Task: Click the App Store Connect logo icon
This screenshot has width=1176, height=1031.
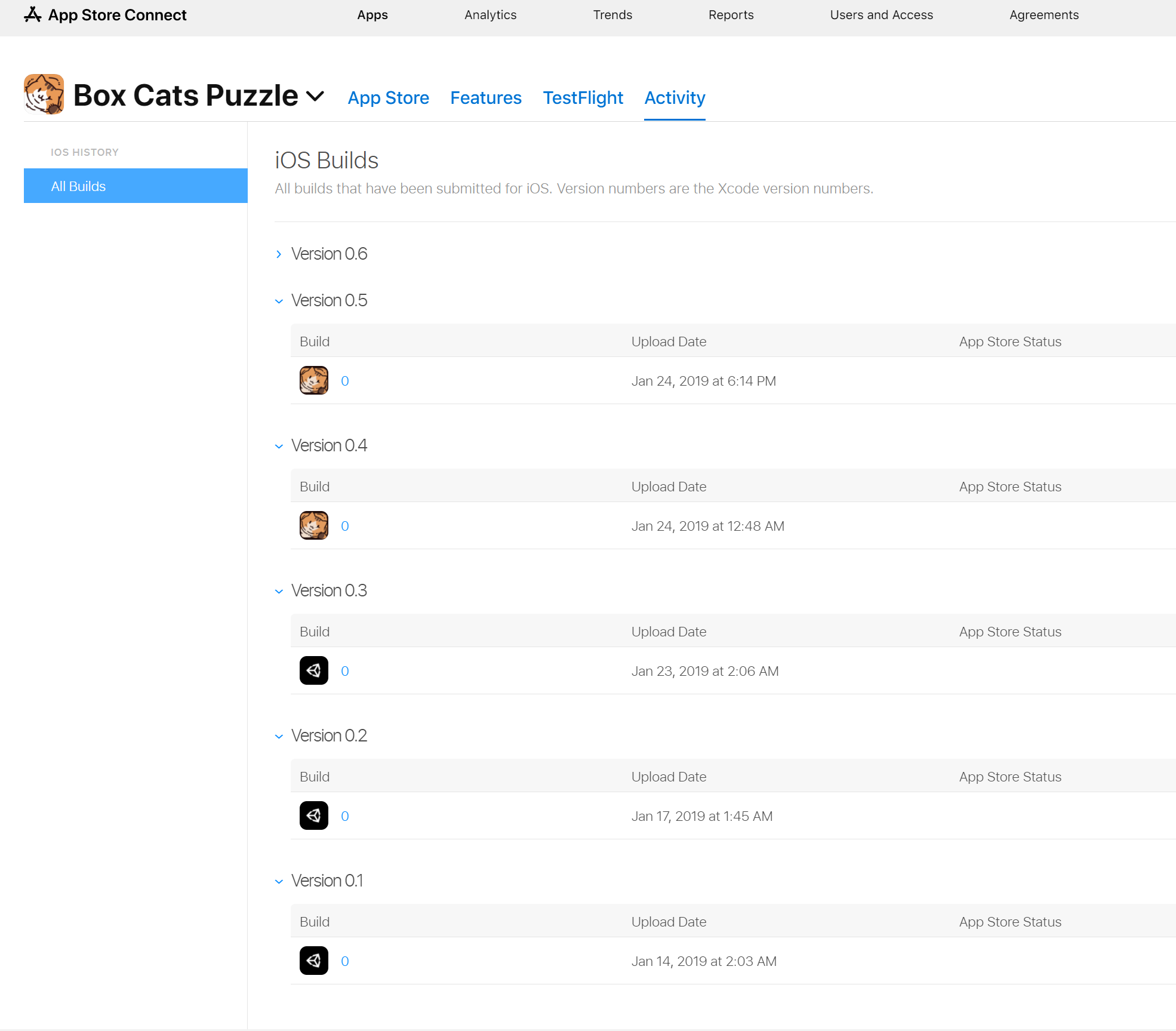Action: 33,15
